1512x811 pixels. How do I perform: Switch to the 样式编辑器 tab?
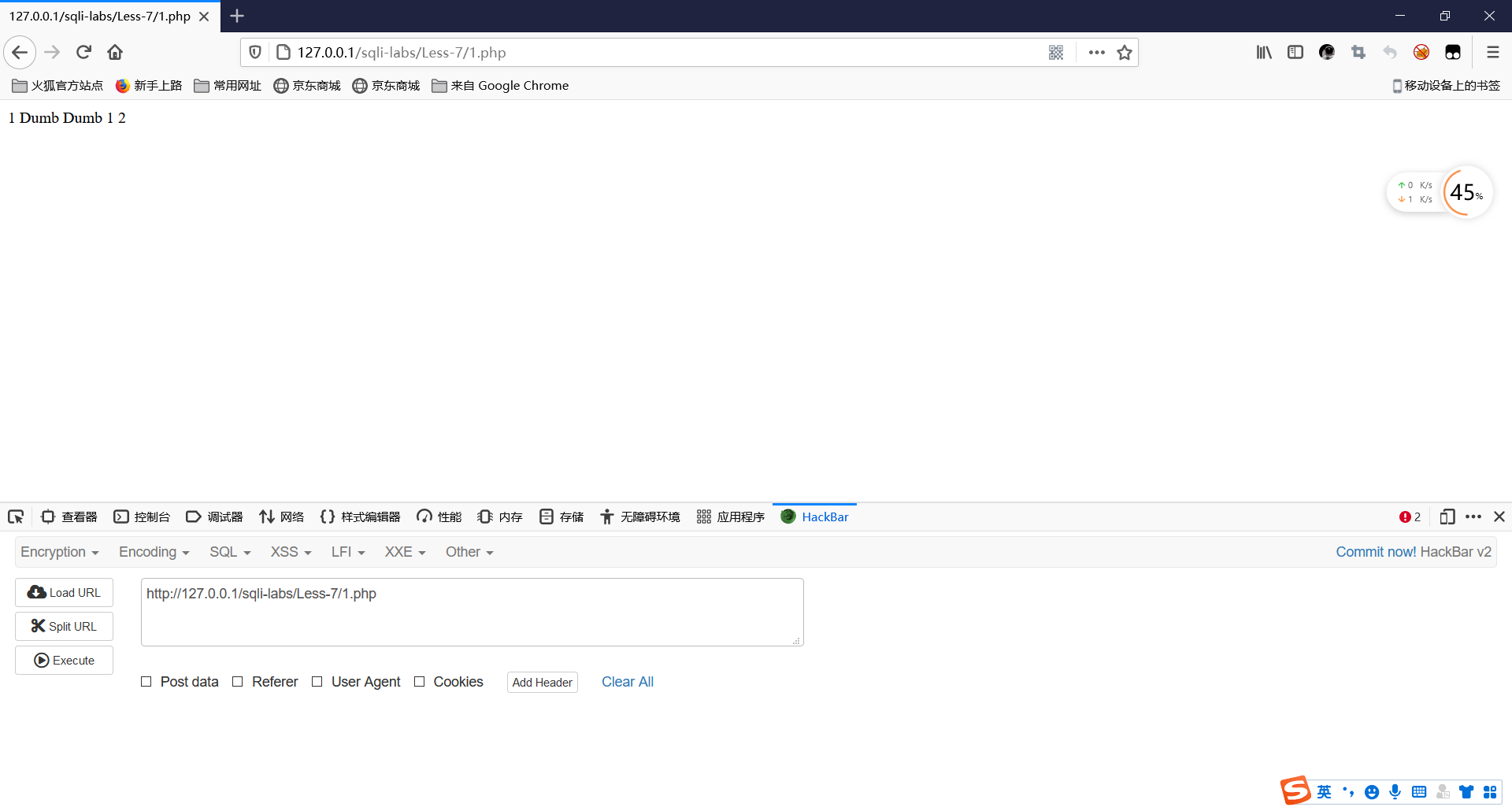[x=361, y=517]
